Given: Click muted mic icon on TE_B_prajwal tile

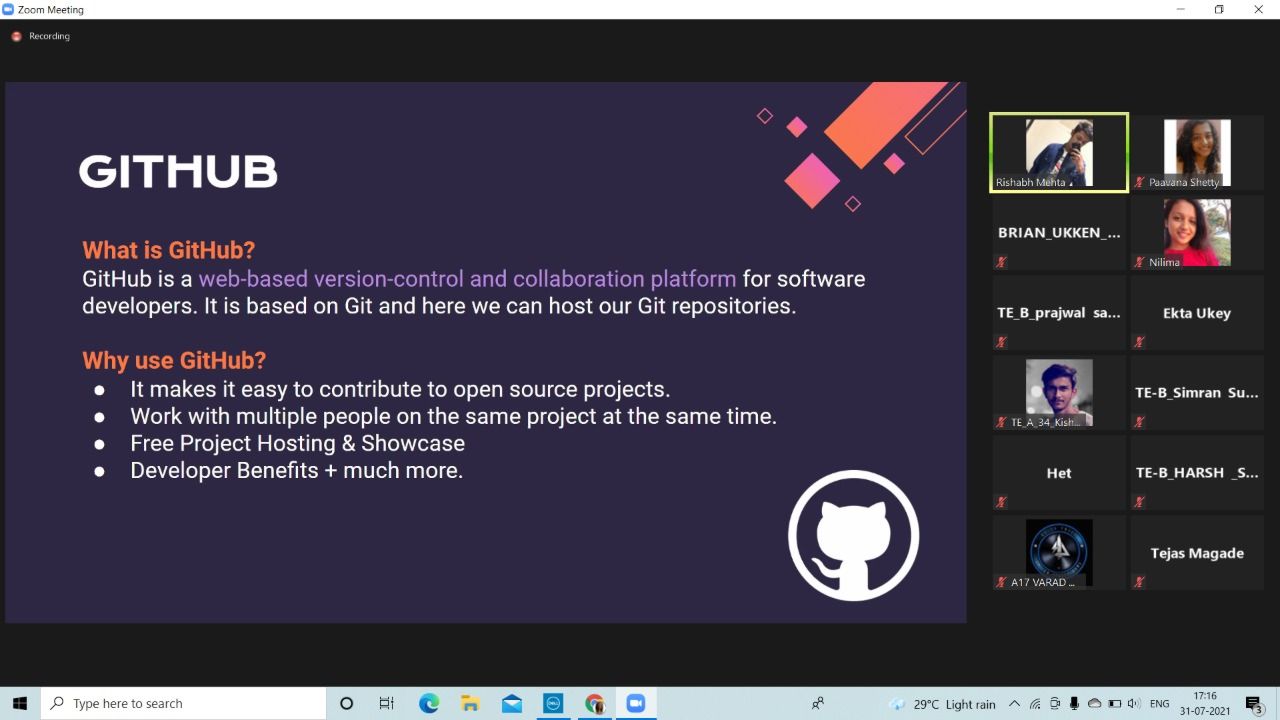Looking at the screenshot, I should (x=1001, y=342).
